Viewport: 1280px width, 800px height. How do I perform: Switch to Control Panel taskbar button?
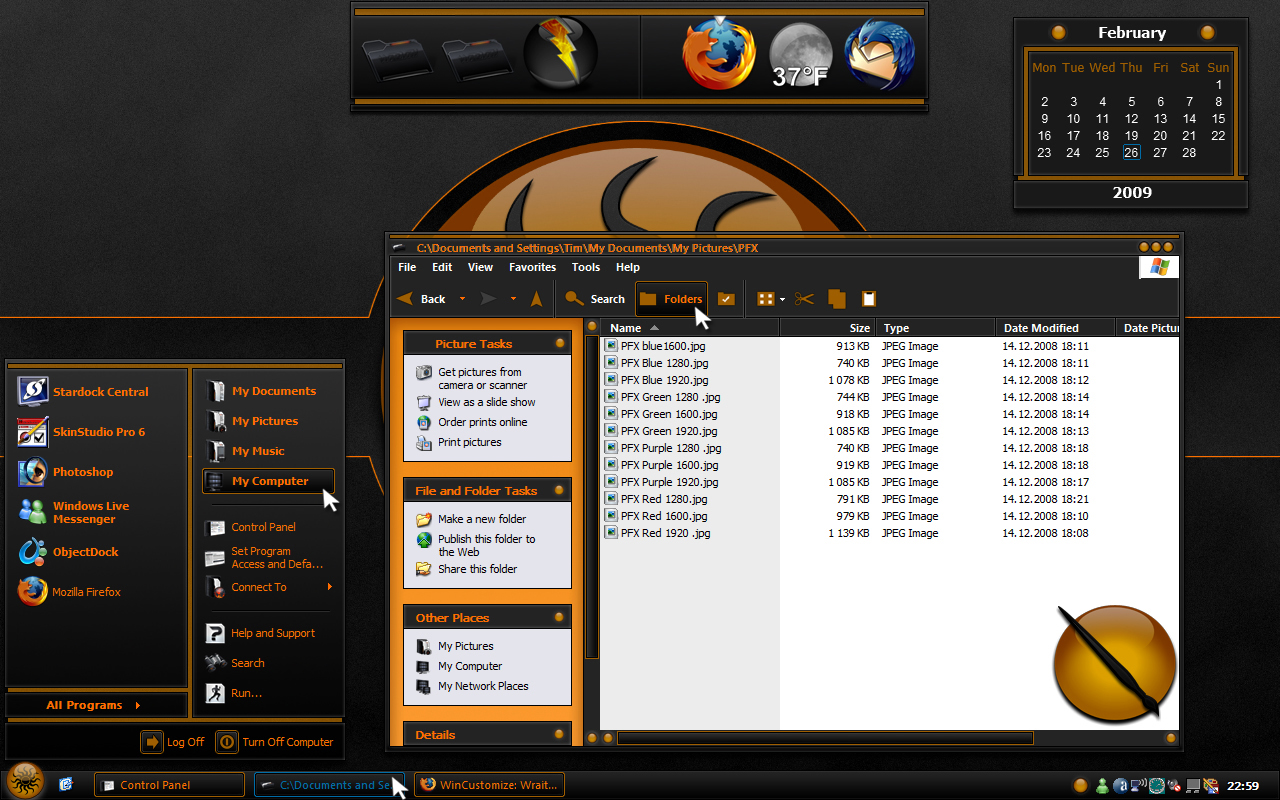pyautogui.click(x=169, y=785)
